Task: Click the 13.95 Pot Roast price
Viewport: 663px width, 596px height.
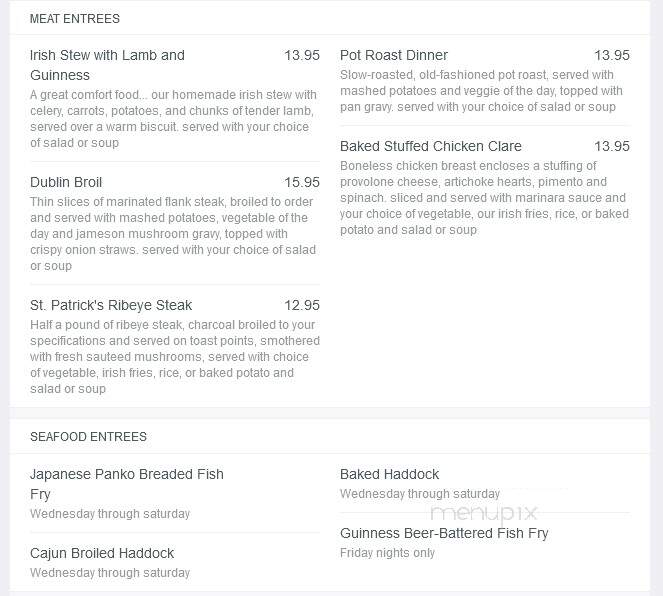Action: (x=612, y=55)
